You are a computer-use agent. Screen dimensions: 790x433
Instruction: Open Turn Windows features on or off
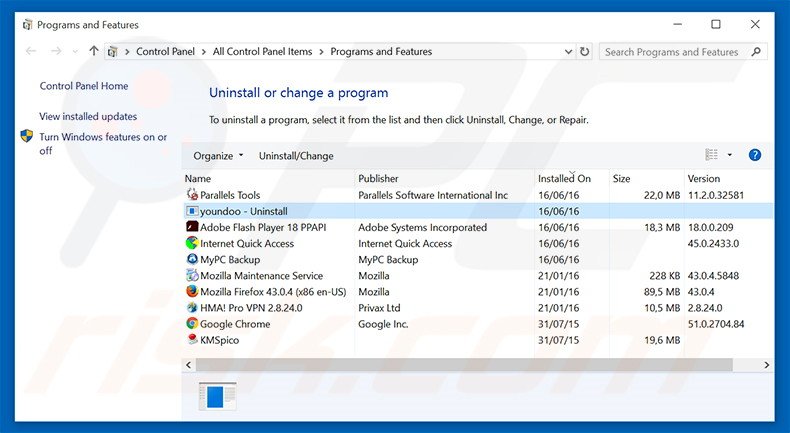[103, 143]
